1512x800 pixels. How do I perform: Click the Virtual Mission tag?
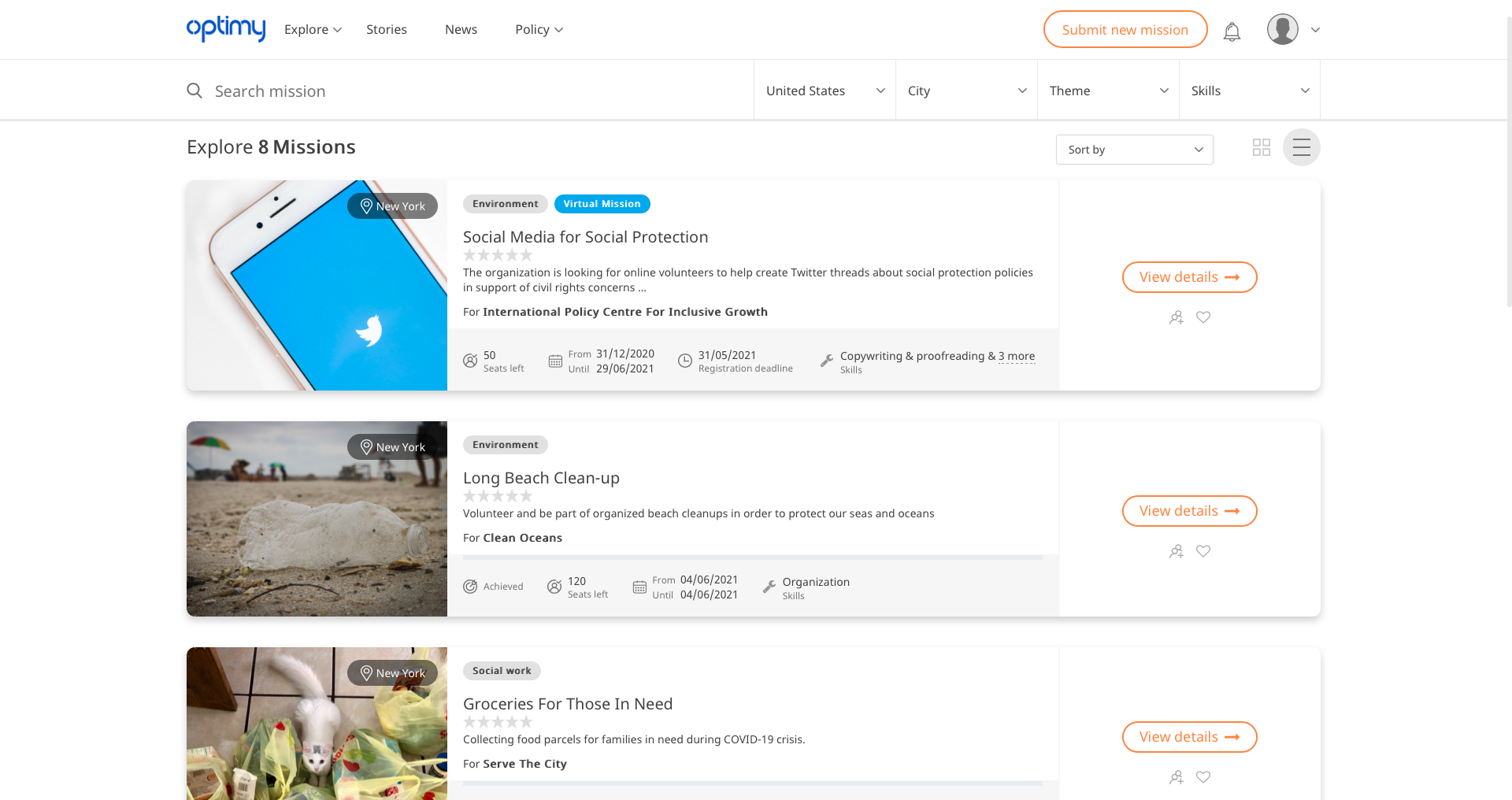point(602,204)
